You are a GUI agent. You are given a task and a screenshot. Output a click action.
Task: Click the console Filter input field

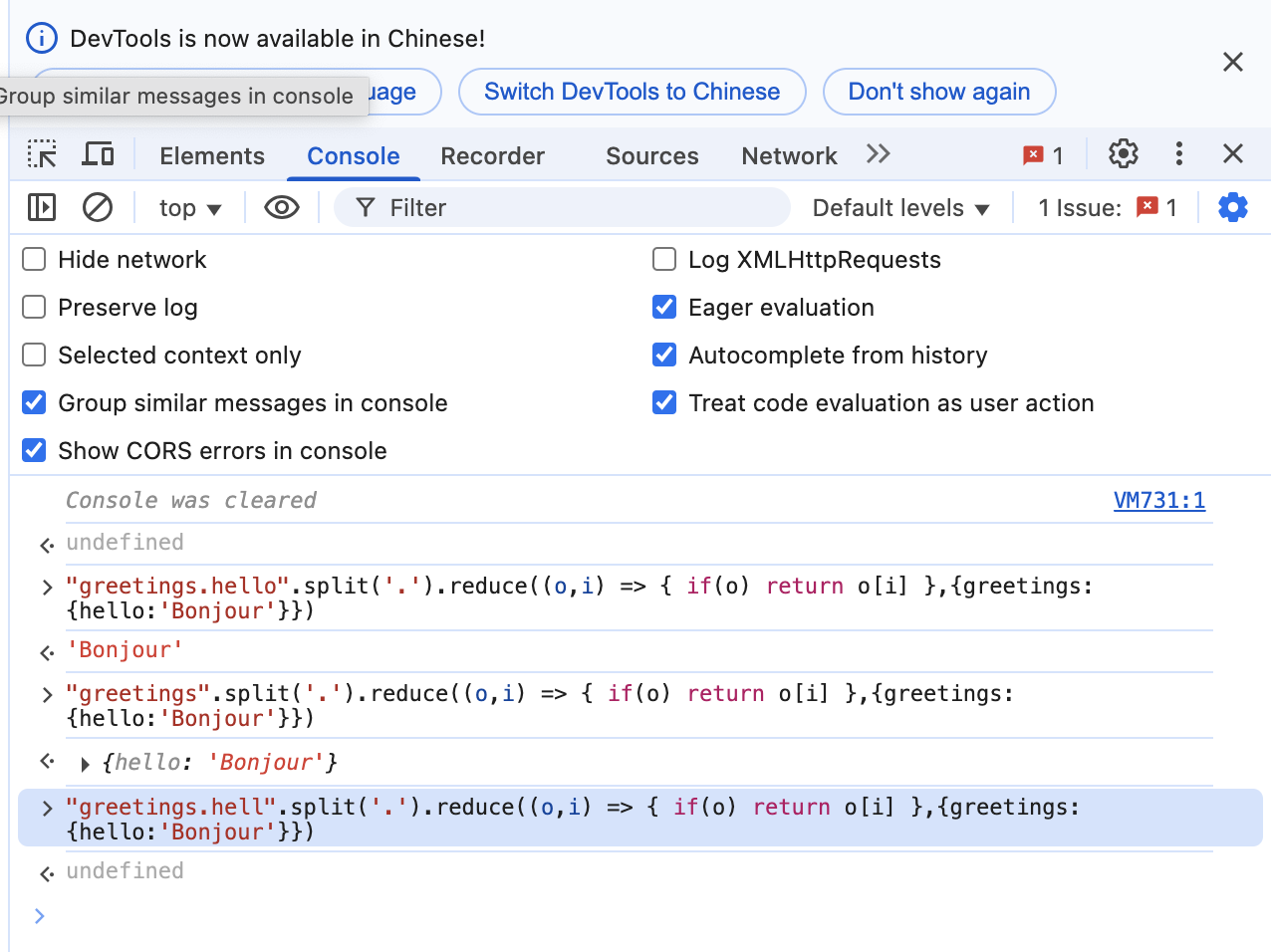[563, 207]
